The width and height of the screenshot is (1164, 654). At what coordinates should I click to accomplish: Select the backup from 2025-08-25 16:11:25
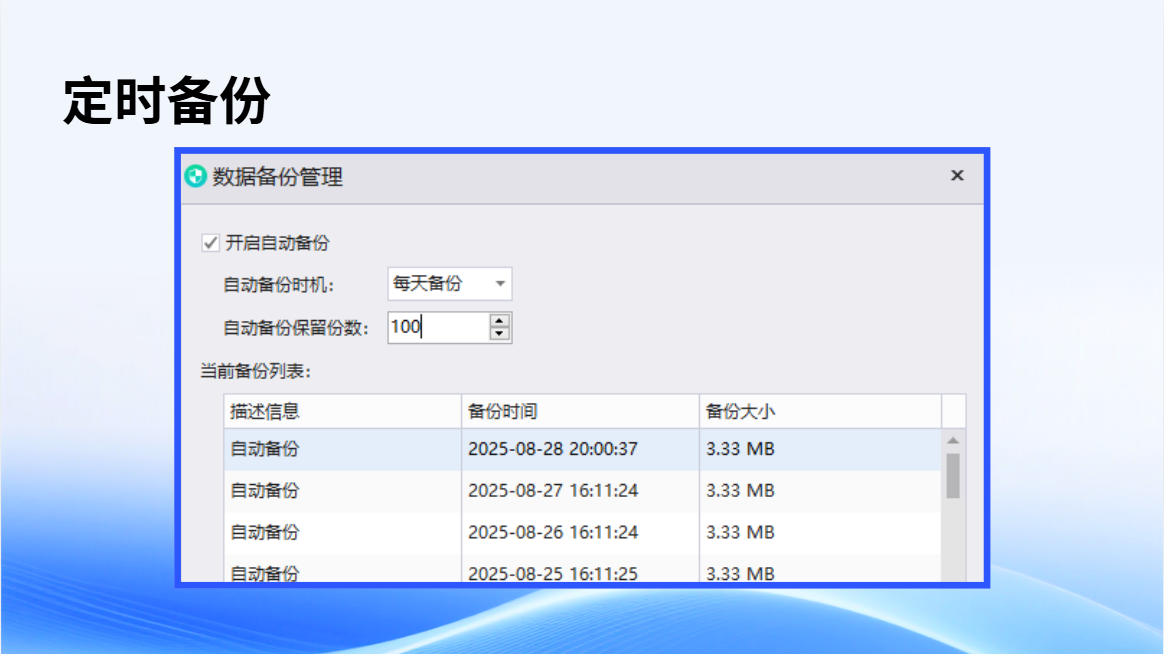583,572
